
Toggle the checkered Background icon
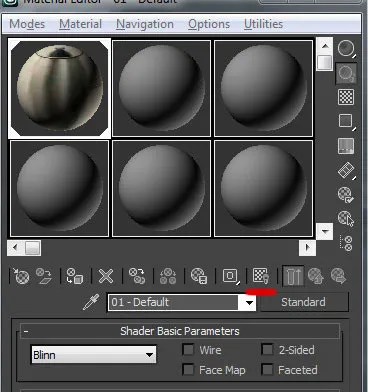[346, 97]
